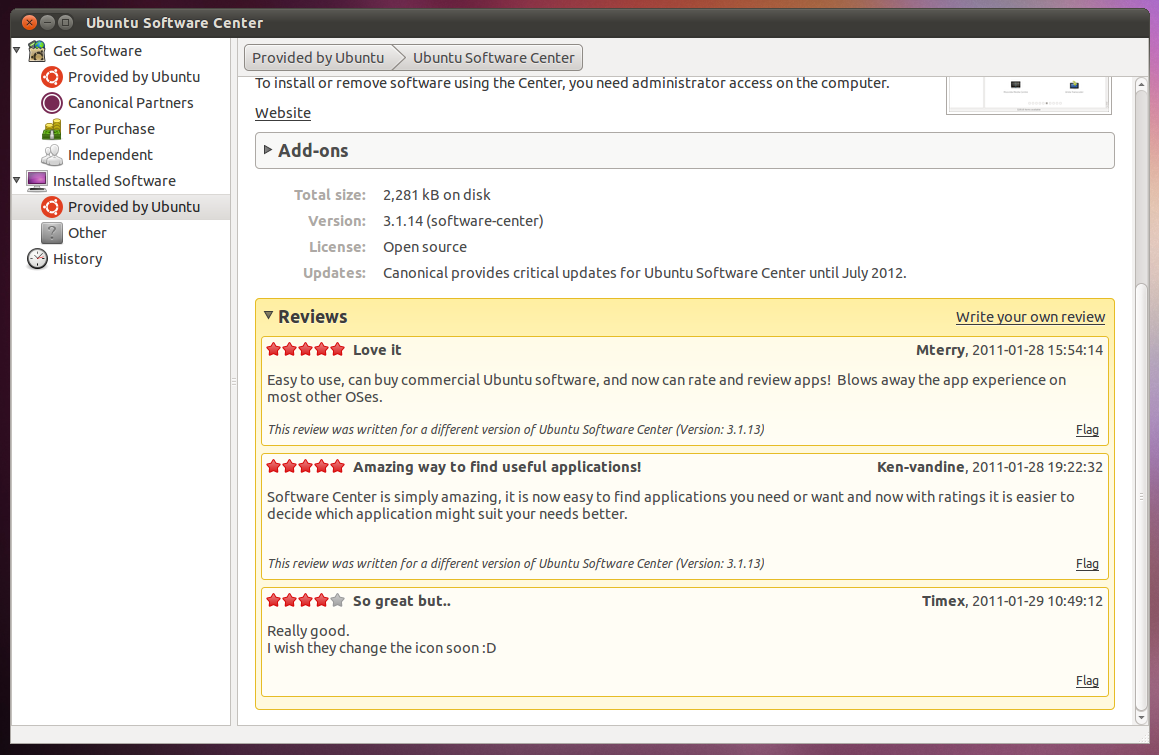Click the question mark icon for Other
The width and height of the screenshot is (1159, 755).
tap(52, 232)
